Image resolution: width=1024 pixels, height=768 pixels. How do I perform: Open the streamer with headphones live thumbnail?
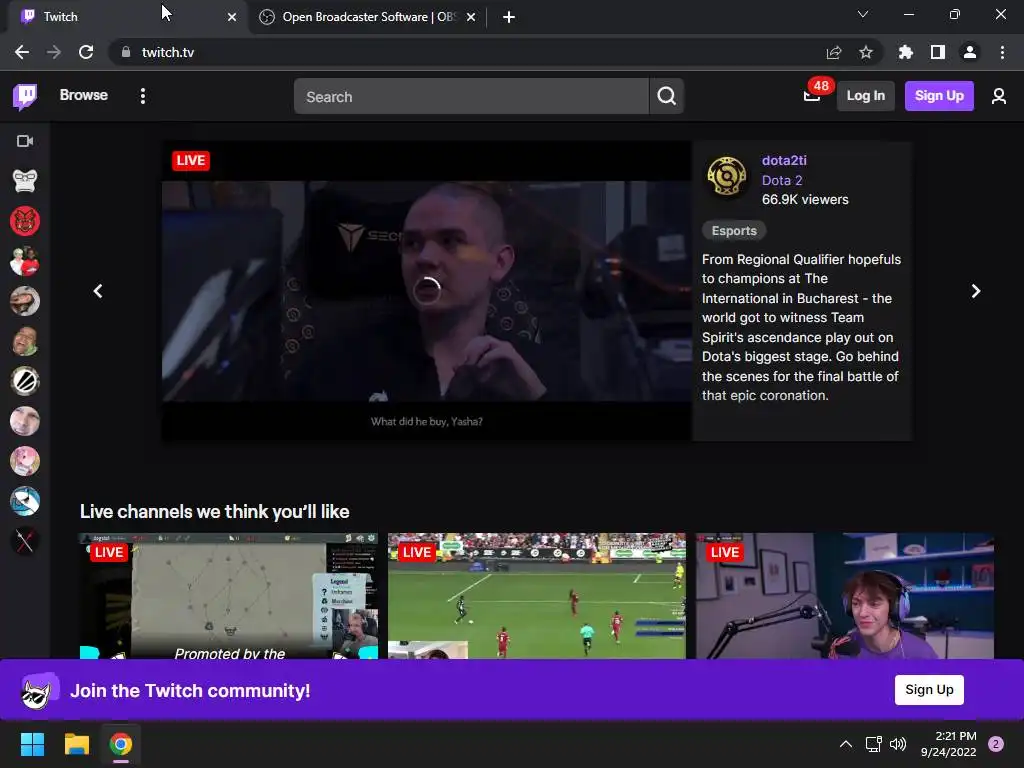click(845, 596)
